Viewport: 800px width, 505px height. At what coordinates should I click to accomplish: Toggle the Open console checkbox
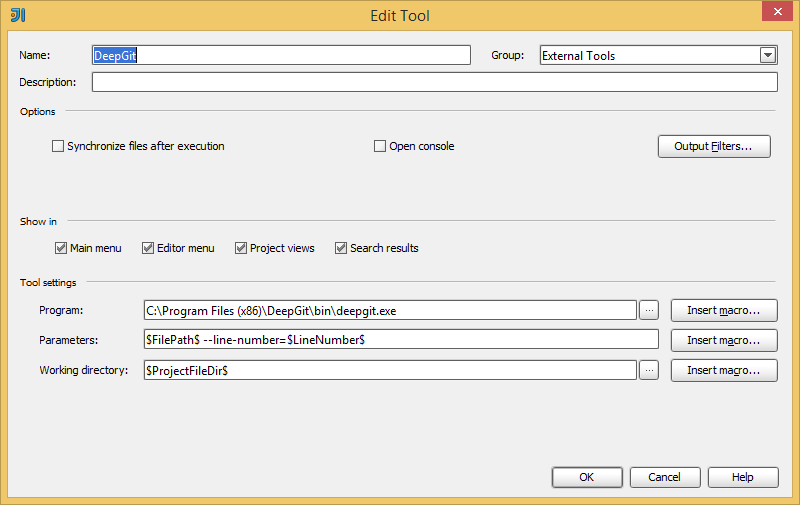point(380,146)
